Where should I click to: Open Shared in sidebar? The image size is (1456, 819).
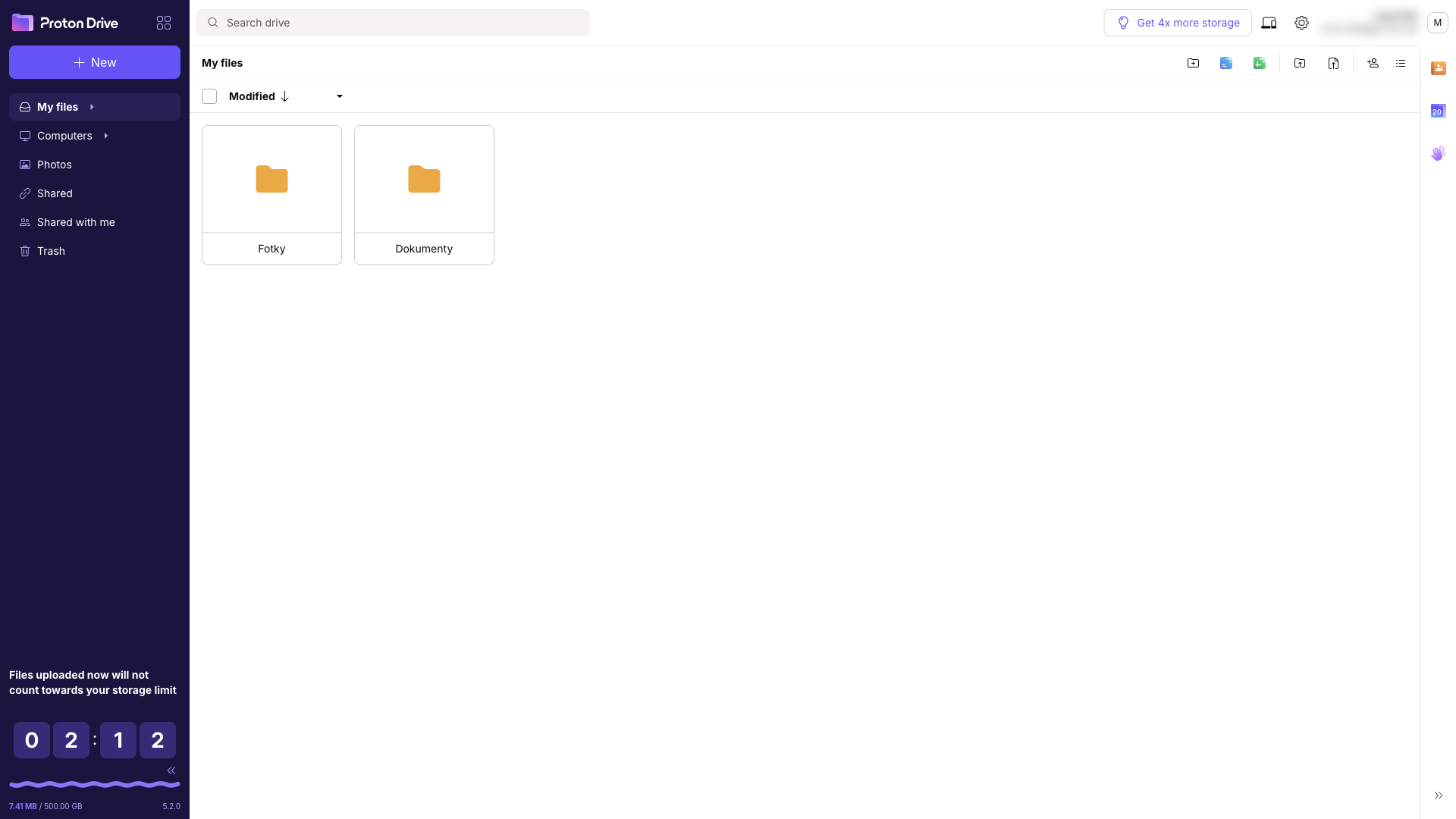tap(95, 193)
